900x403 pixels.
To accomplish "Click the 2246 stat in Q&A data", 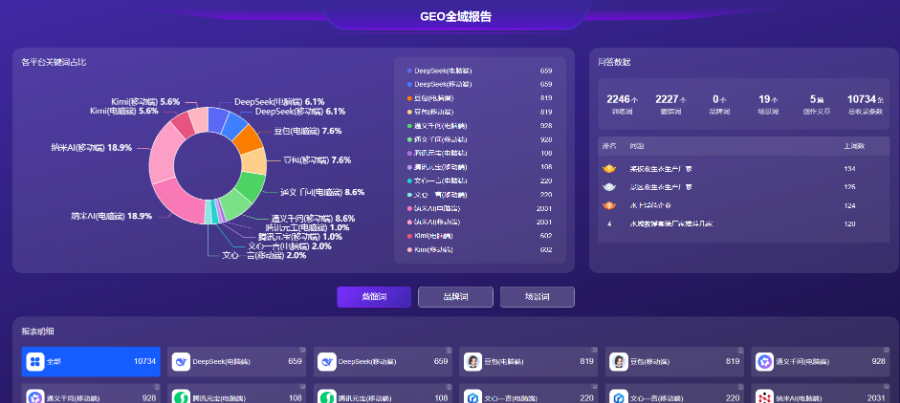I will tap(621, 104).
